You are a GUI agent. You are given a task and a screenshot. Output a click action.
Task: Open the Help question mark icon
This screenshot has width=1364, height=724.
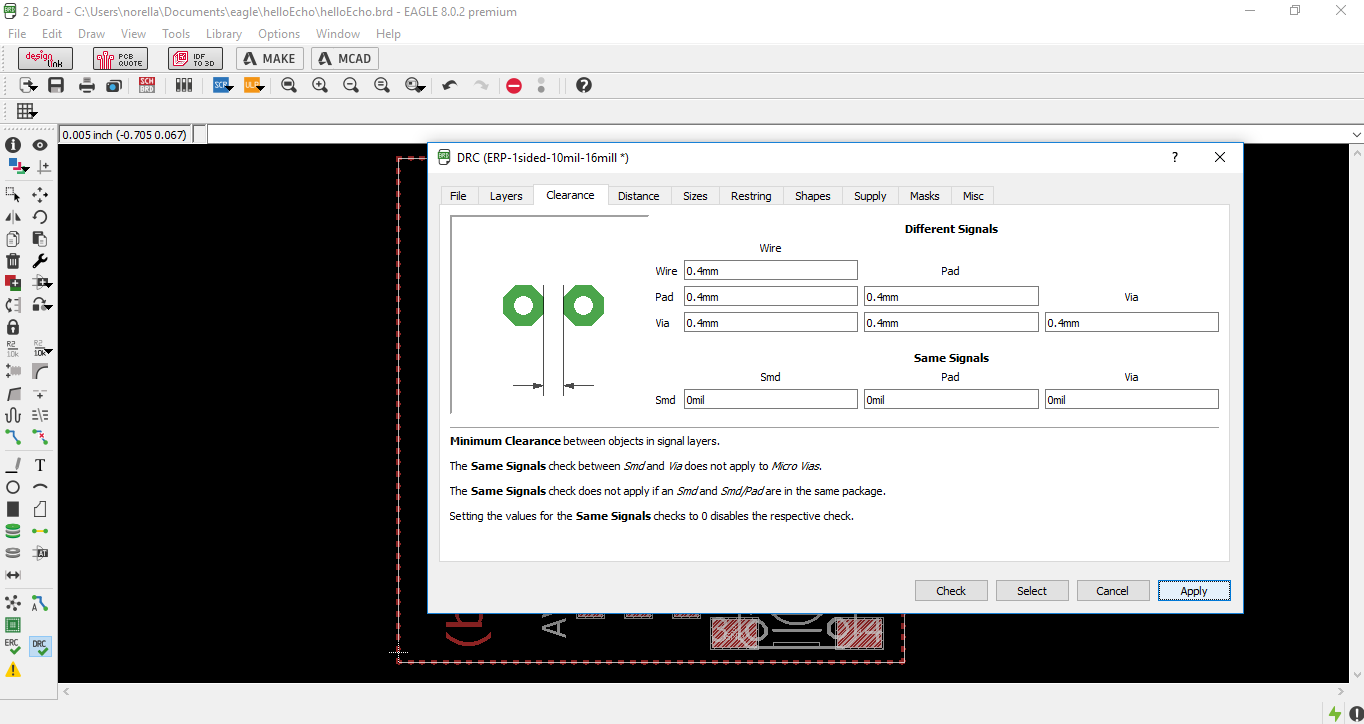[x=584, y=85]
